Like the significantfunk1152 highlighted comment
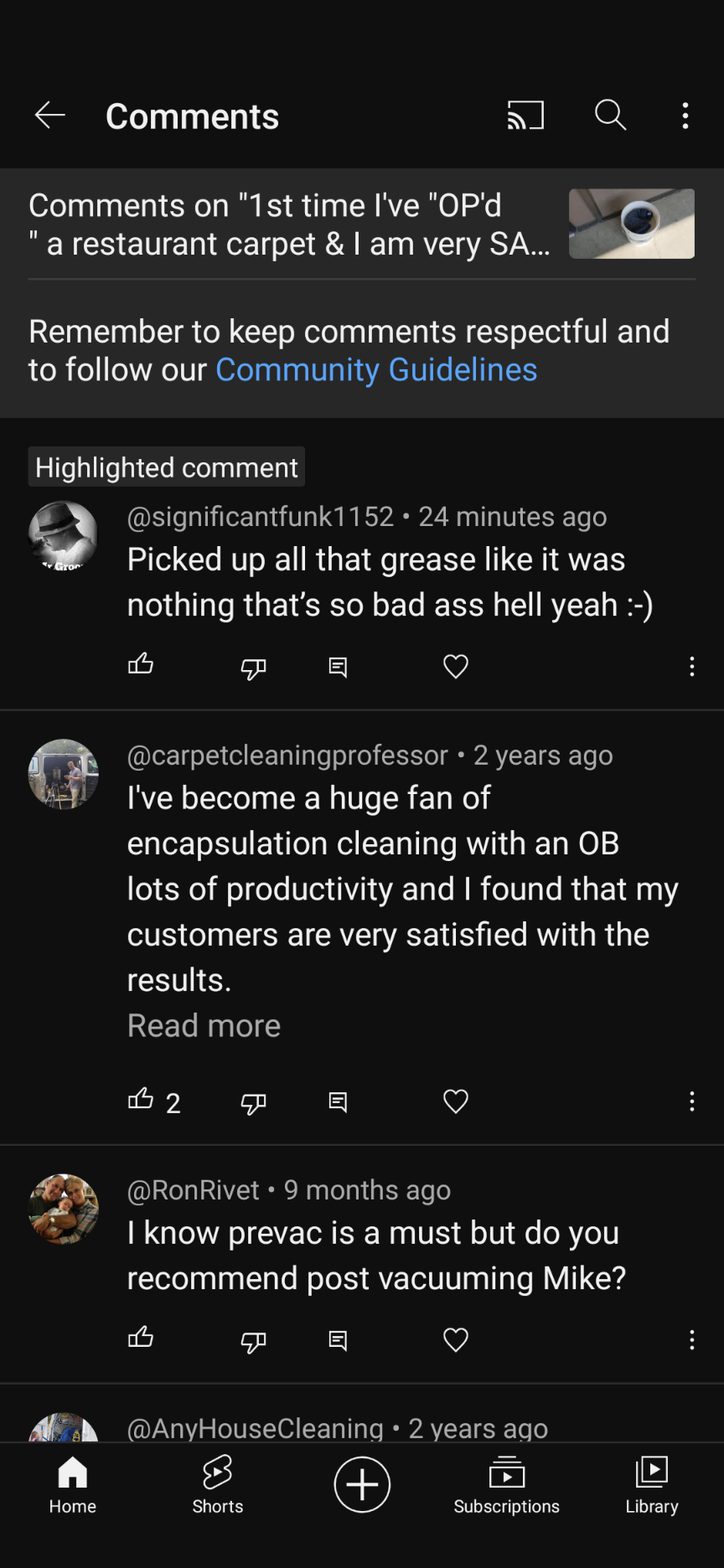Screen dimensions: 724x1568 pos(141,665)
